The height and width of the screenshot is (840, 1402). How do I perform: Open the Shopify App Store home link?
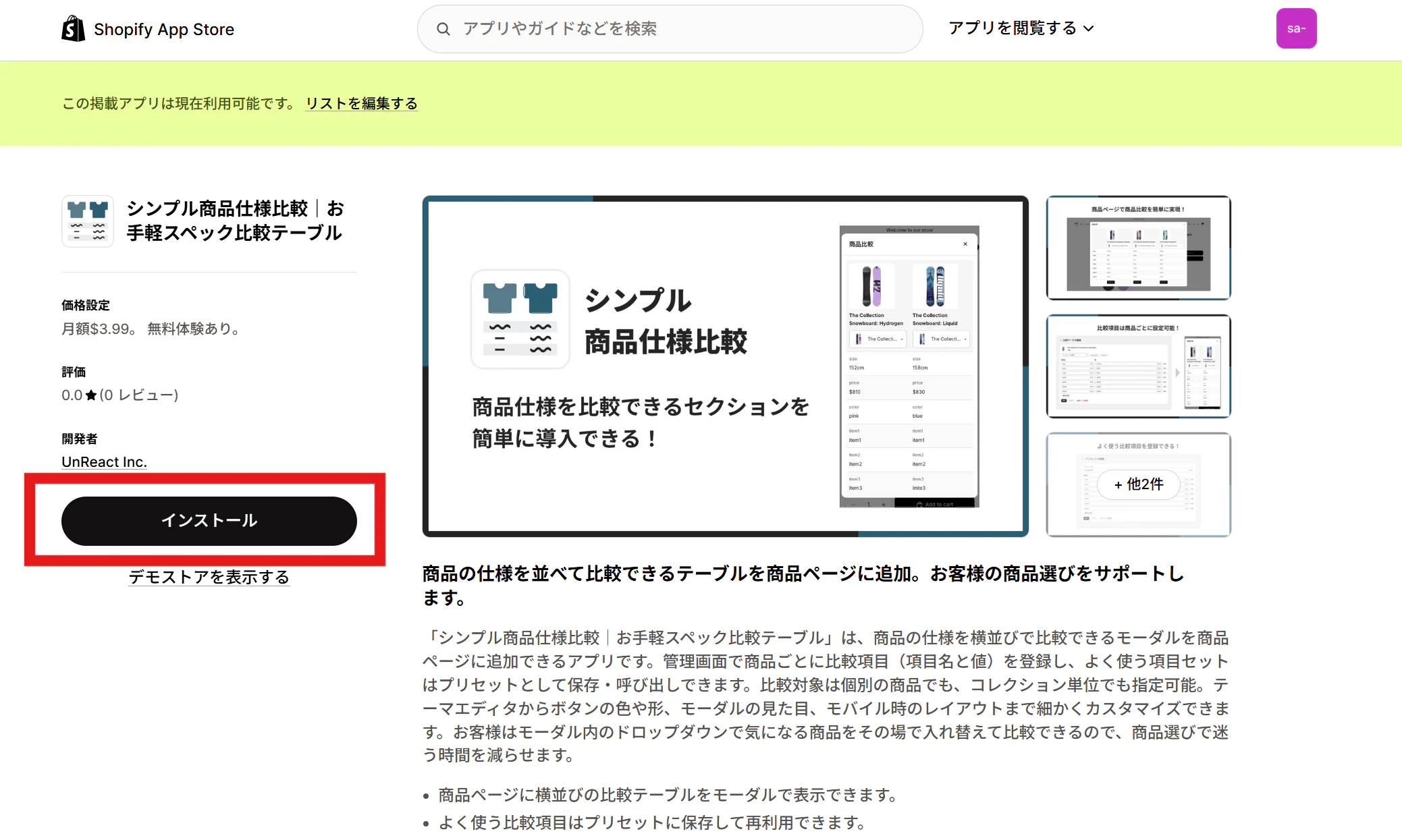click(148, 29)
